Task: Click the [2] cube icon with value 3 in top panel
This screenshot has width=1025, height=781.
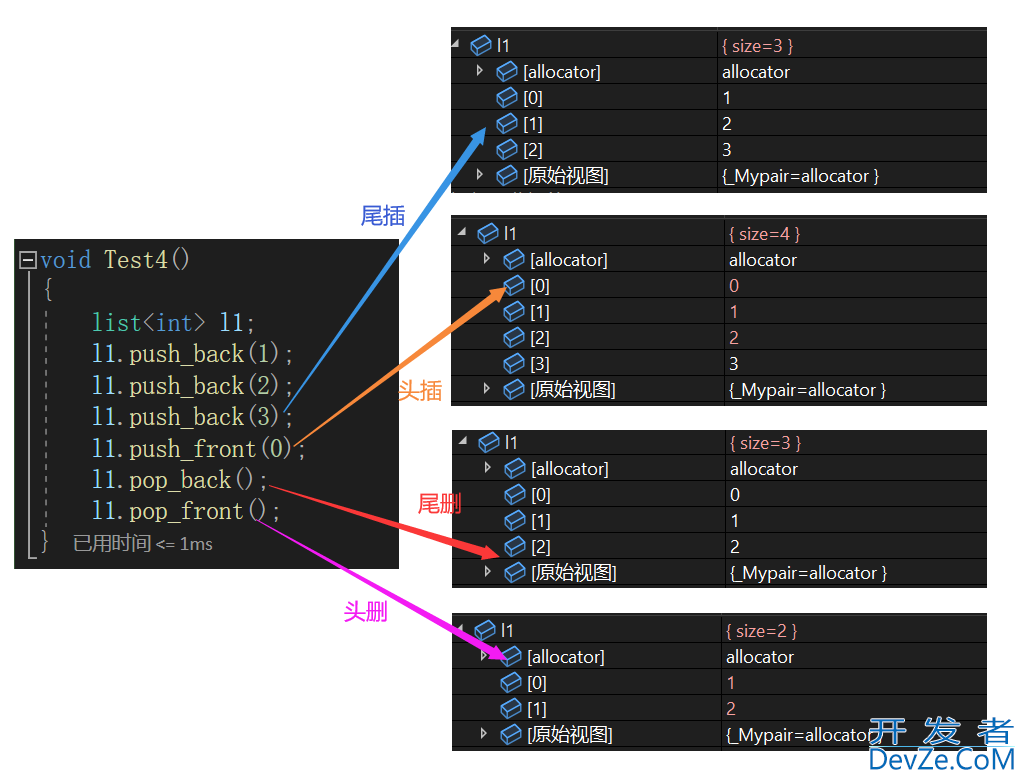Action: tap(507, 150)
